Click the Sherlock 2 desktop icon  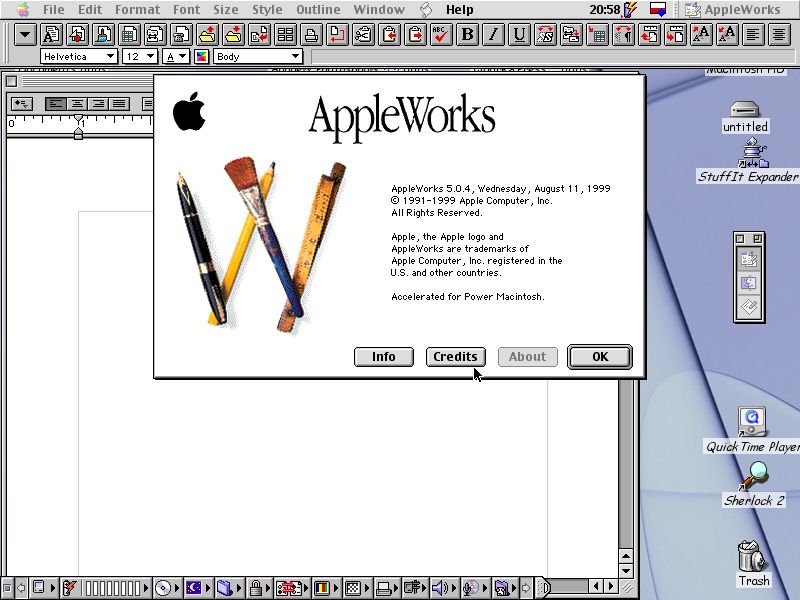click(x=754, y=476)
